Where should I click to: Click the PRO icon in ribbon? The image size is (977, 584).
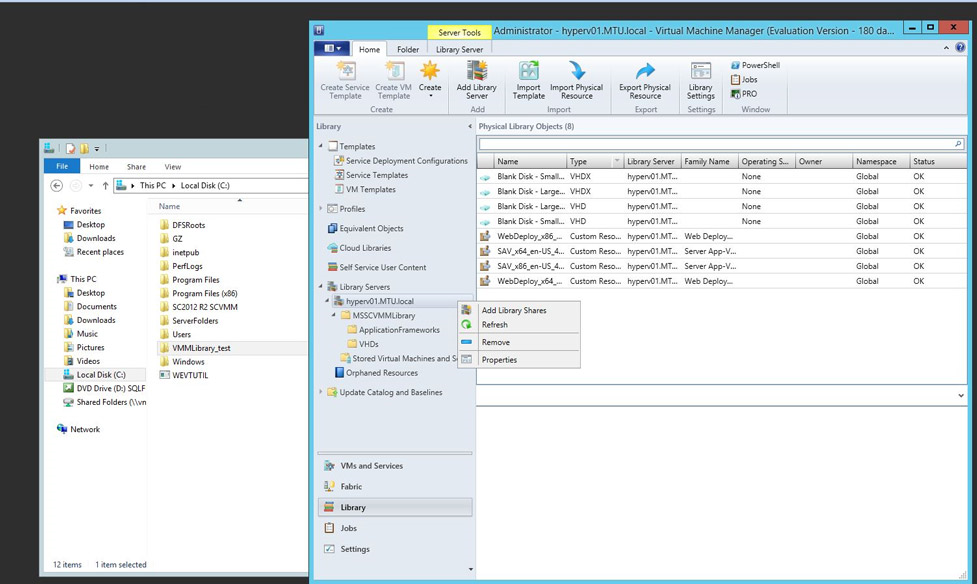[744, 94]
